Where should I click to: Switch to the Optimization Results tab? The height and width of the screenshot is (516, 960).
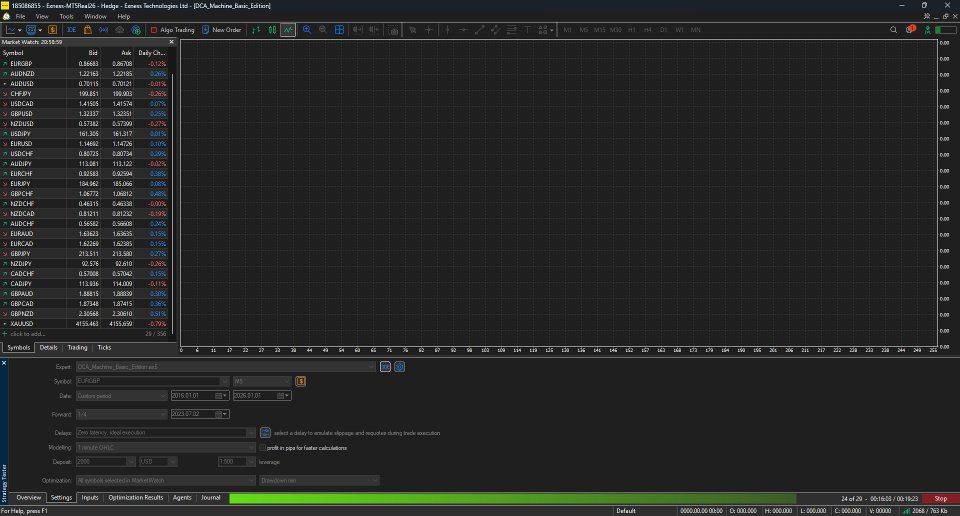136,498
